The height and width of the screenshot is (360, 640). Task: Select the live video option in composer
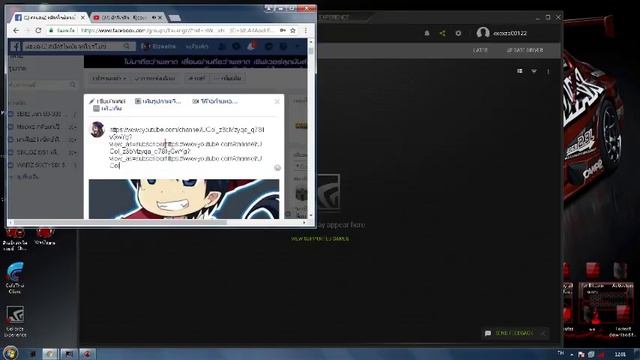click(215, 101)
